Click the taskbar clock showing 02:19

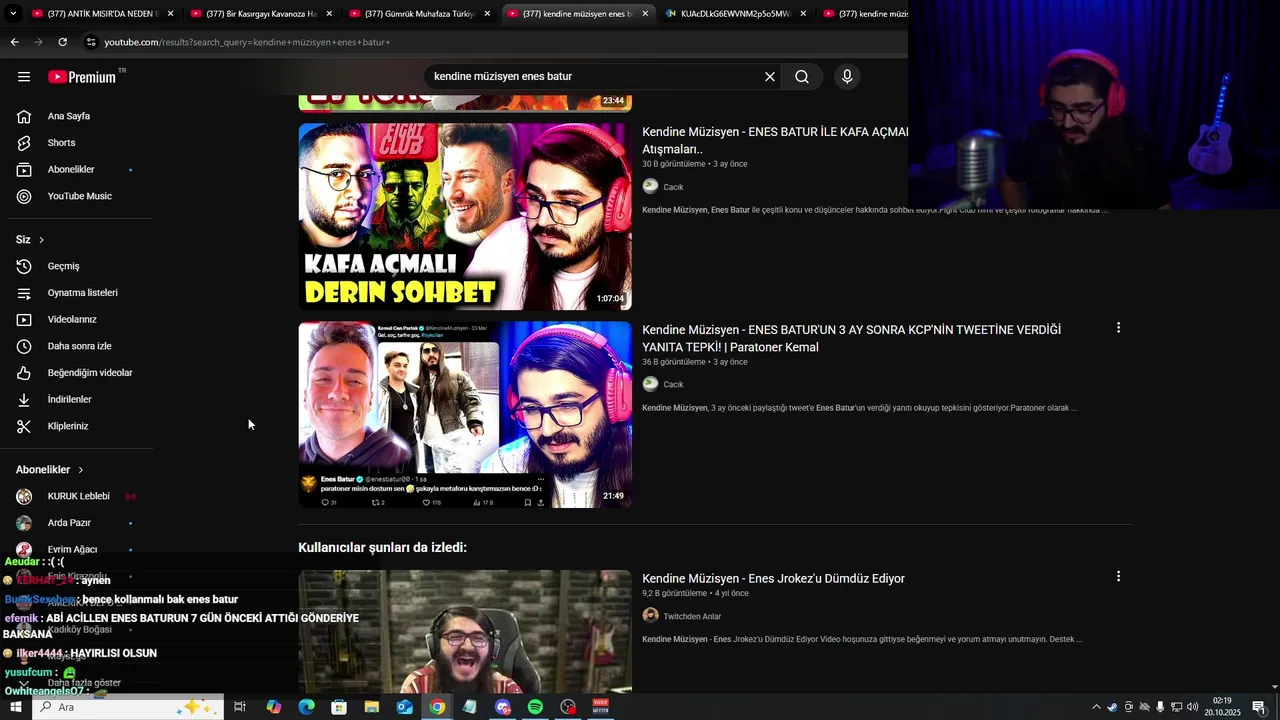pyautogui.click(x=1222, y=707)
